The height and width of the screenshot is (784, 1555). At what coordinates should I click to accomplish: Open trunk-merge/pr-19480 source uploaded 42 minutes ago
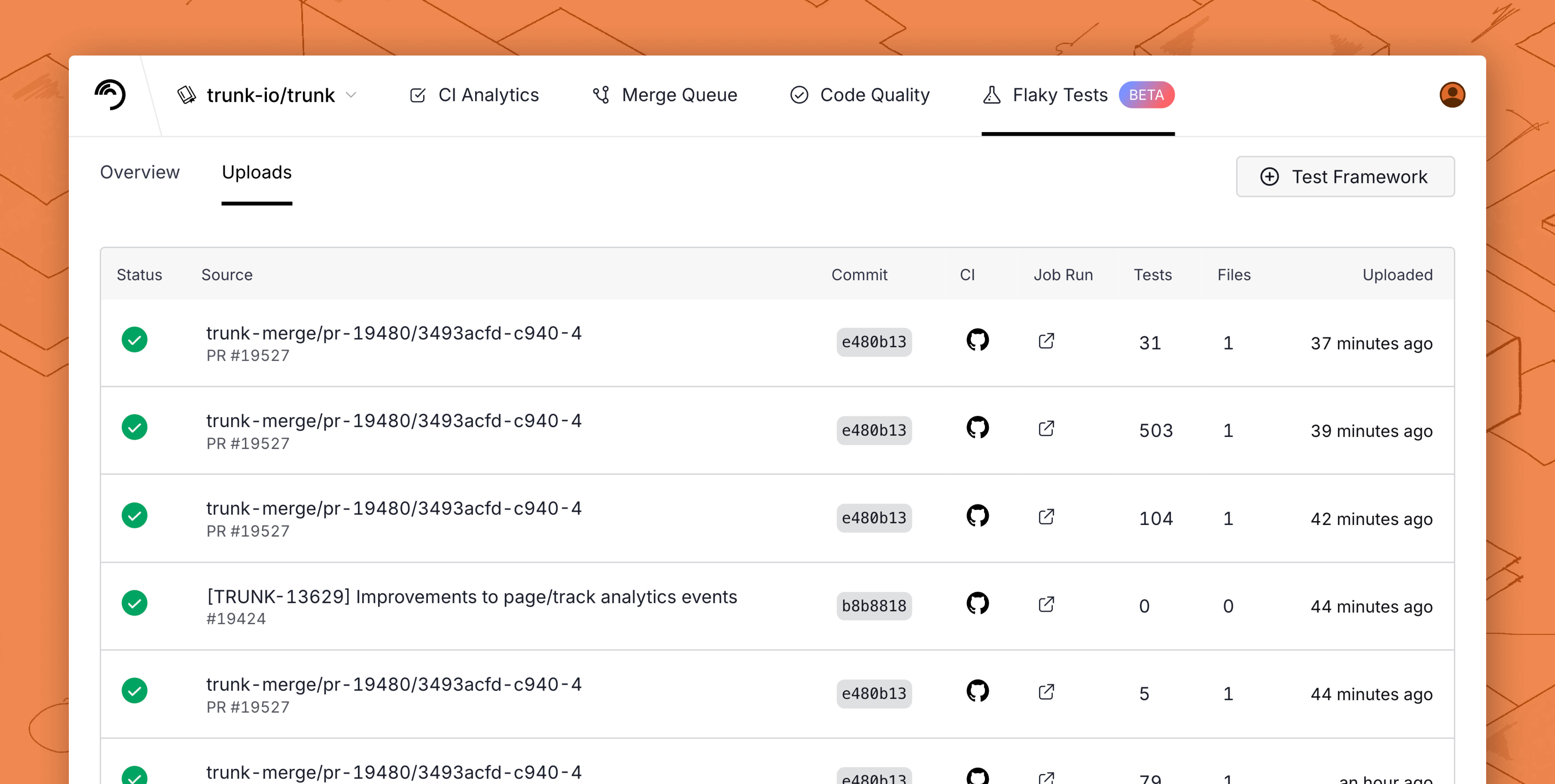pyautogui.click(x=394, y=509)
